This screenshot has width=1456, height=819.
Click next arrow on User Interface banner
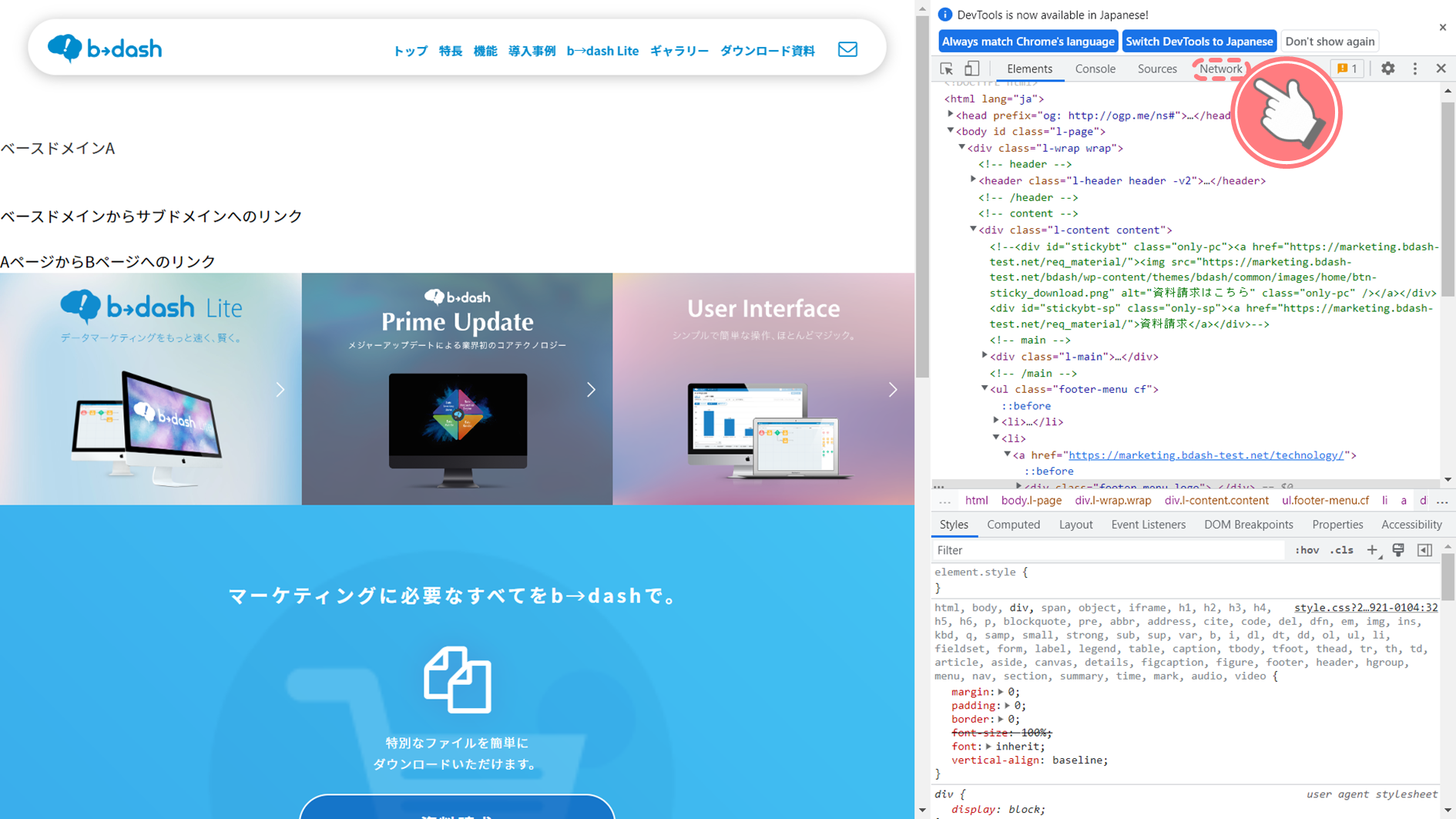click(893, 390)
